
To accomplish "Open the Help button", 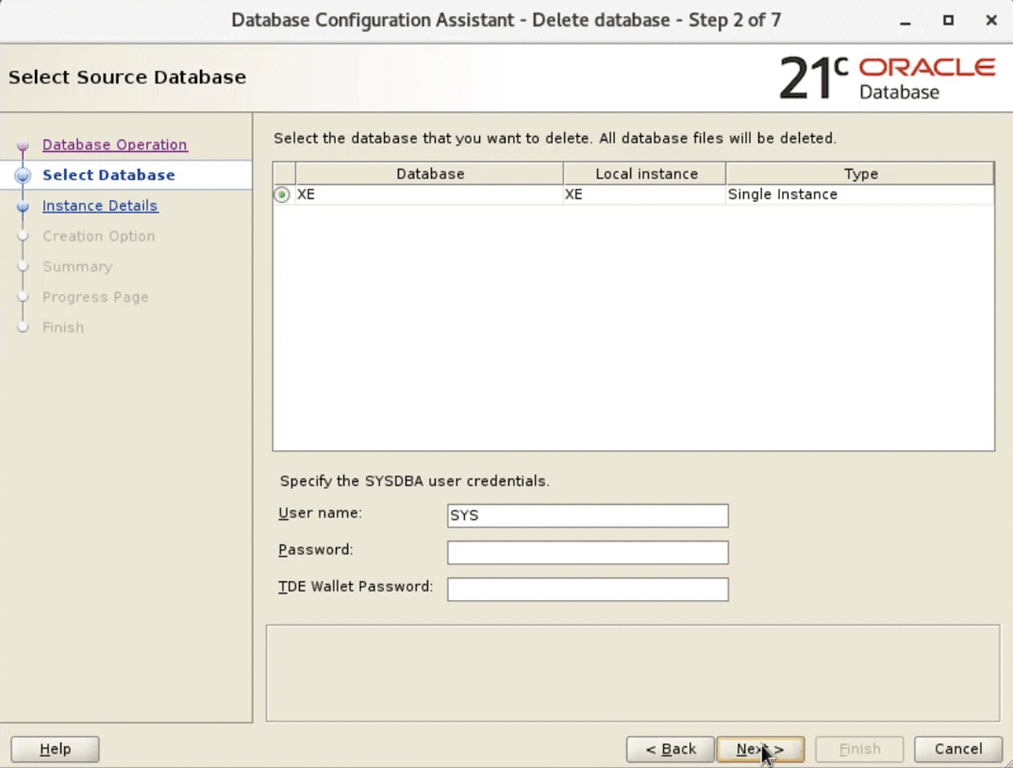I will coord(55,749).
